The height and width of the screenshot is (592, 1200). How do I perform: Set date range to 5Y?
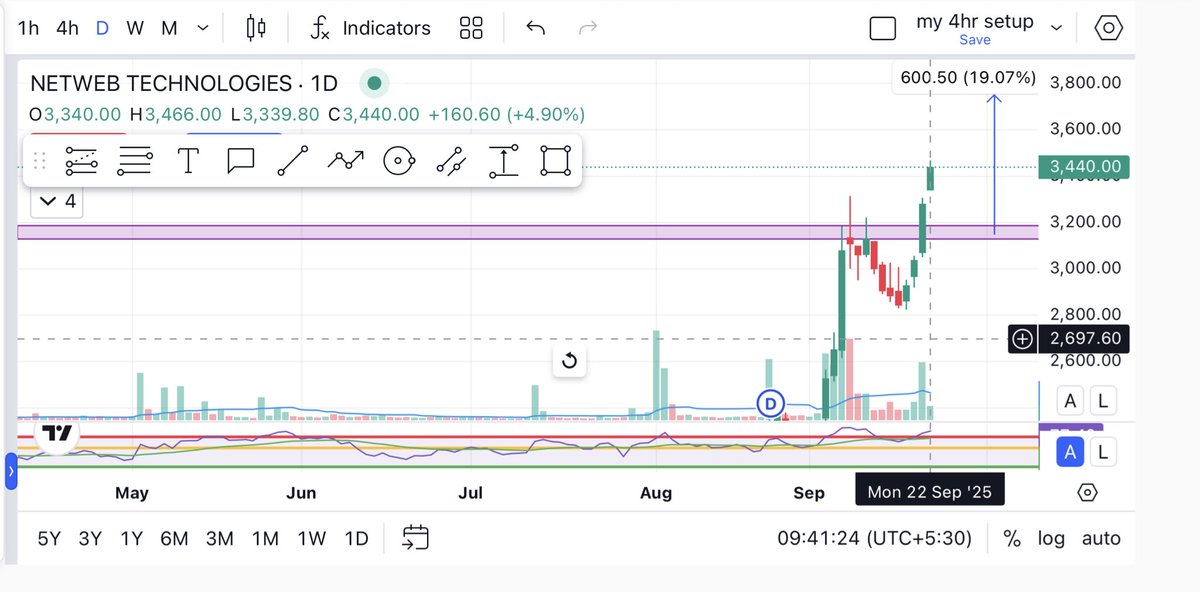(49, 539)
